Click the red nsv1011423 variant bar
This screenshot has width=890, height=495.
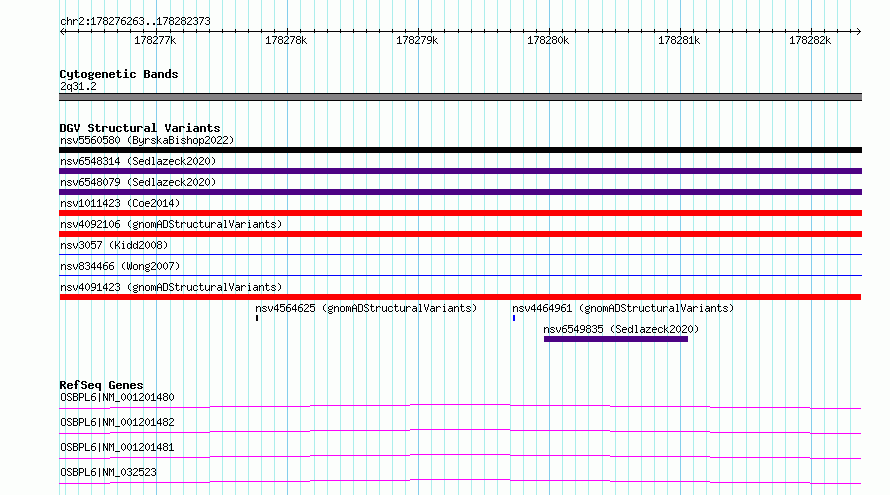click(460, 213)
